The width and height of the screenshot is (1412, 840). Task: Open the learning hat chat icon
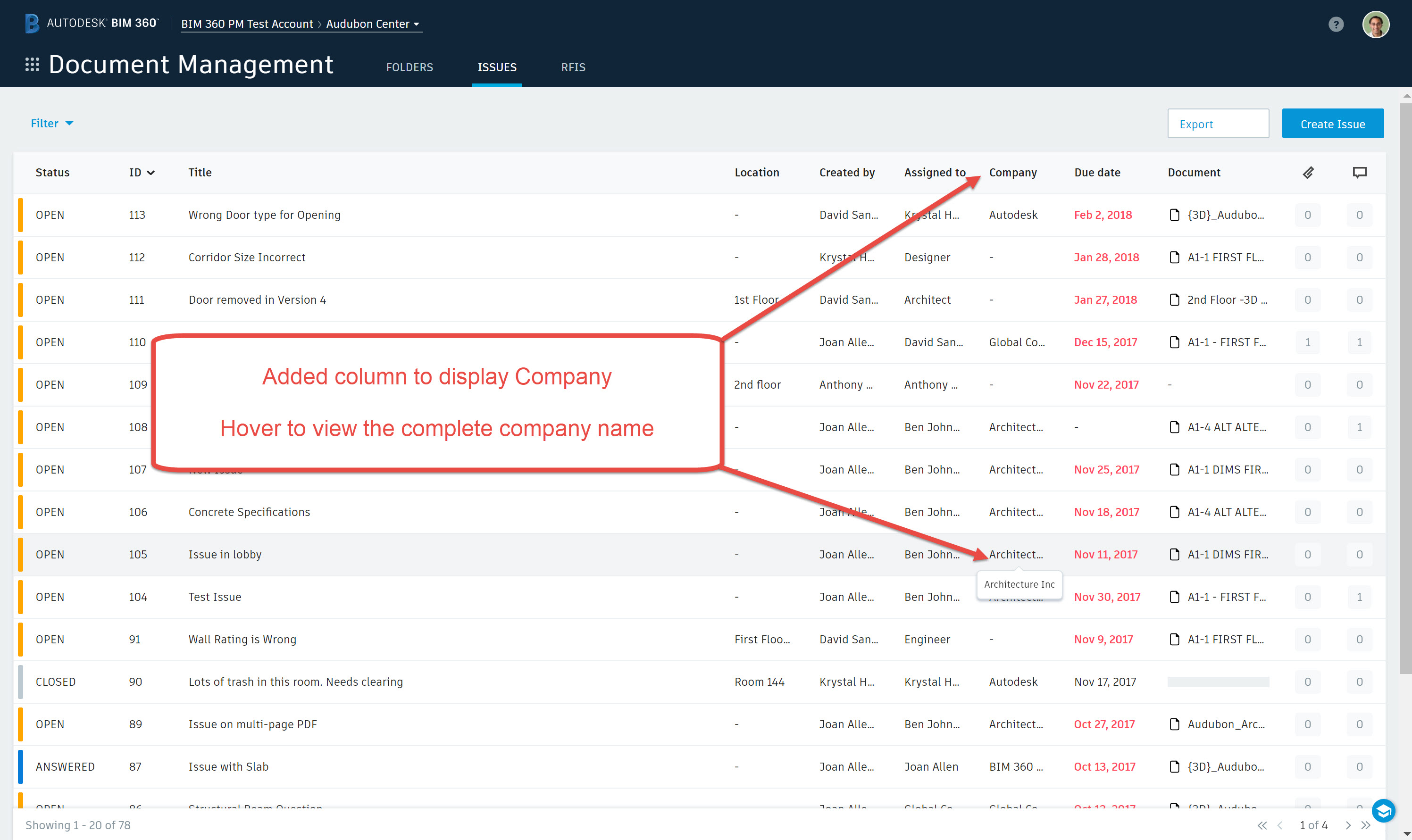coord(1383,812)
